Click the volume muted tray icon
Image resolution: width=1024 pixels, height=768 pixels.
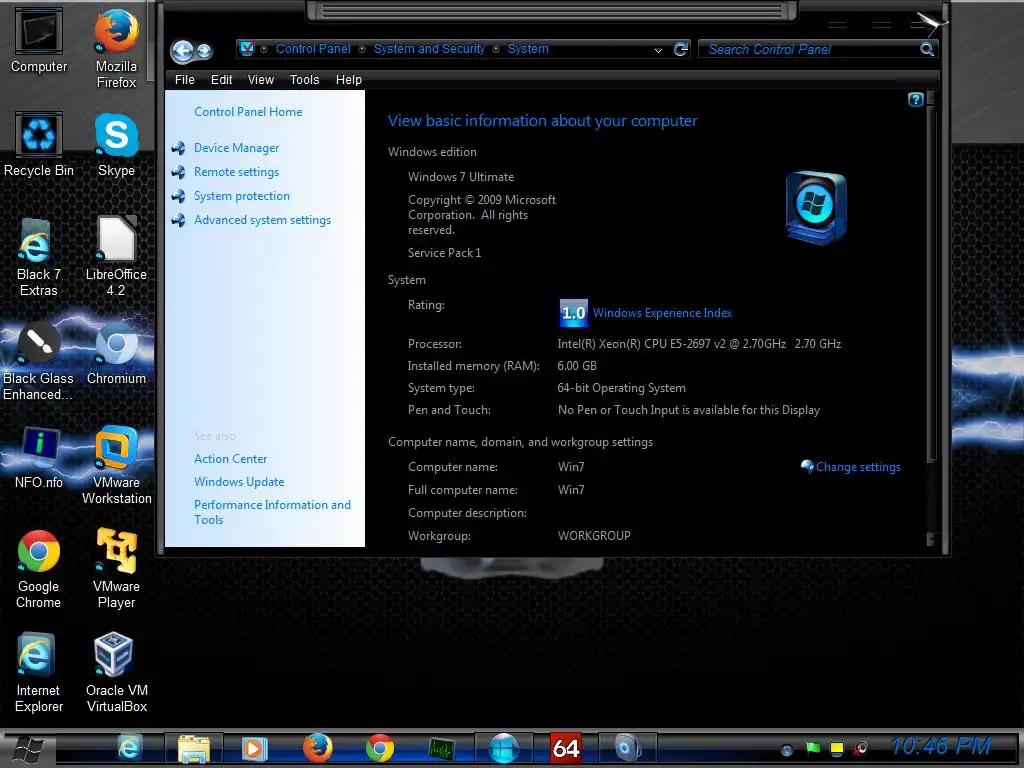(x=861, y=748)
